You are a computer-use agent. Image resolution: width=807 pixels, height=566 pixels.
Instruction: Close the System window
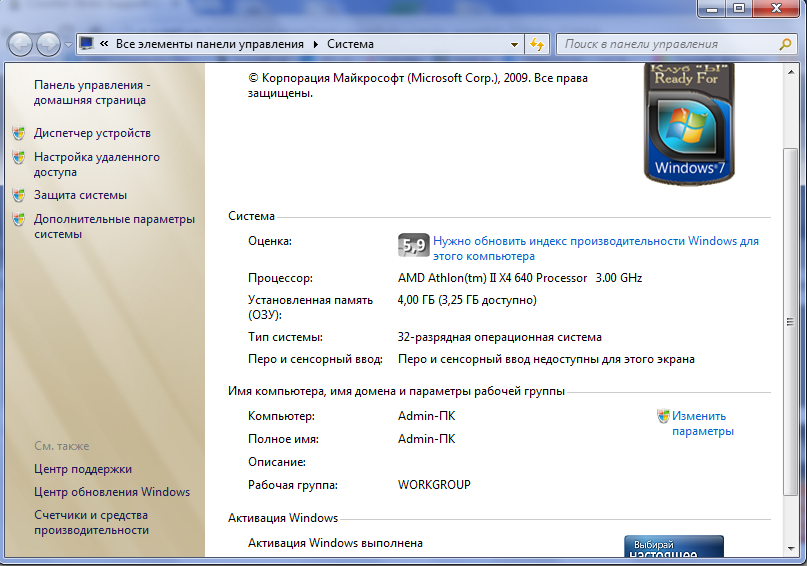[777, 8]
